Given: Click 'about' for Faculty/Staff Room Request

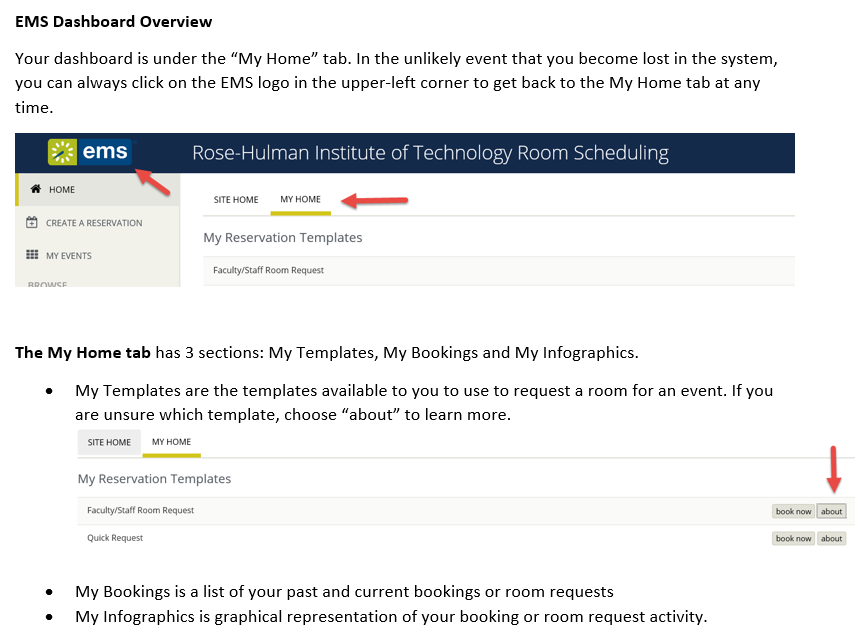Looking at the screenshot, I should 831,511.
